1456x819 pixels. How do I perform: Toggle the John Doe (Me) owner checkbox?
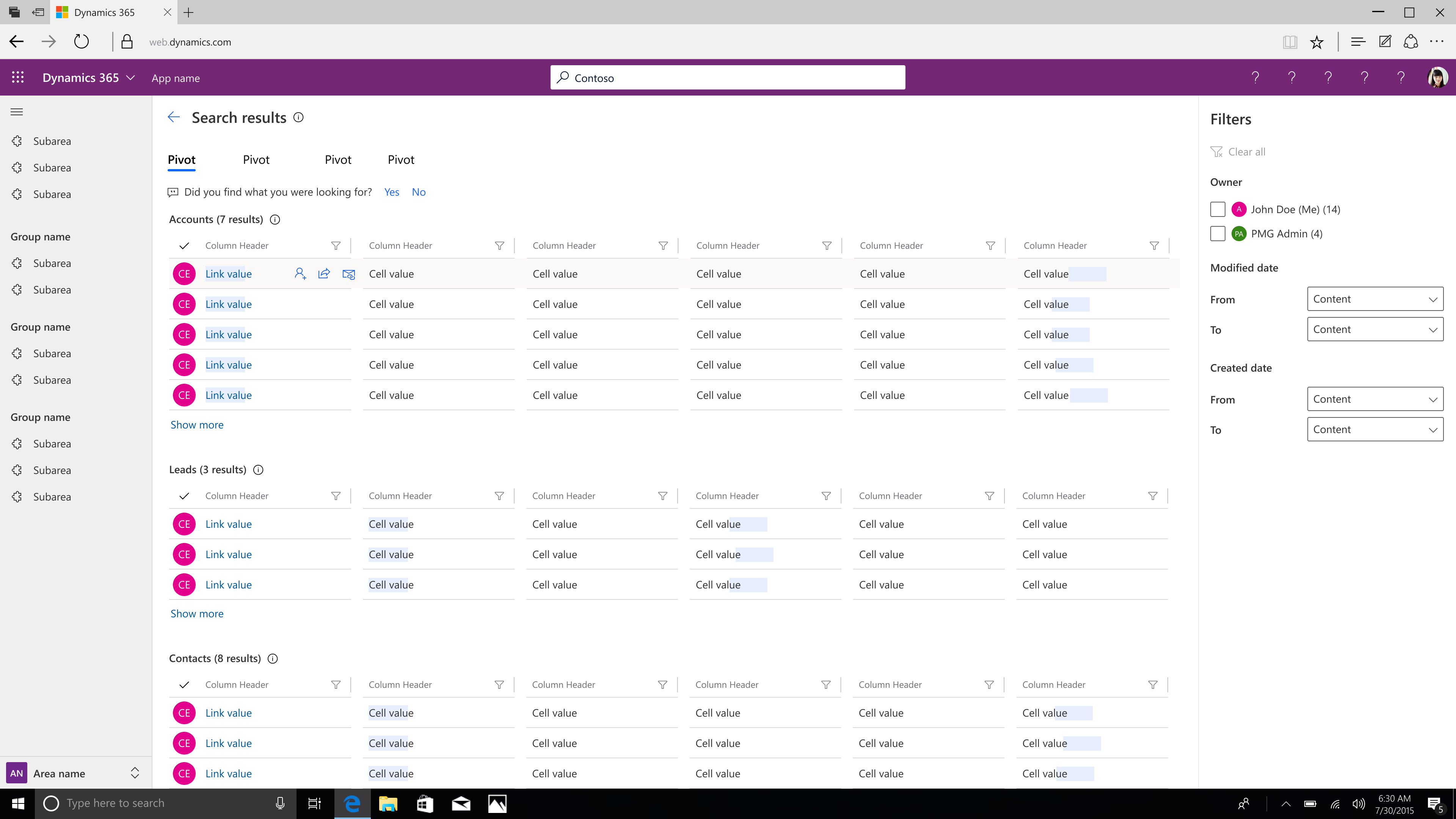(1217, 209)
